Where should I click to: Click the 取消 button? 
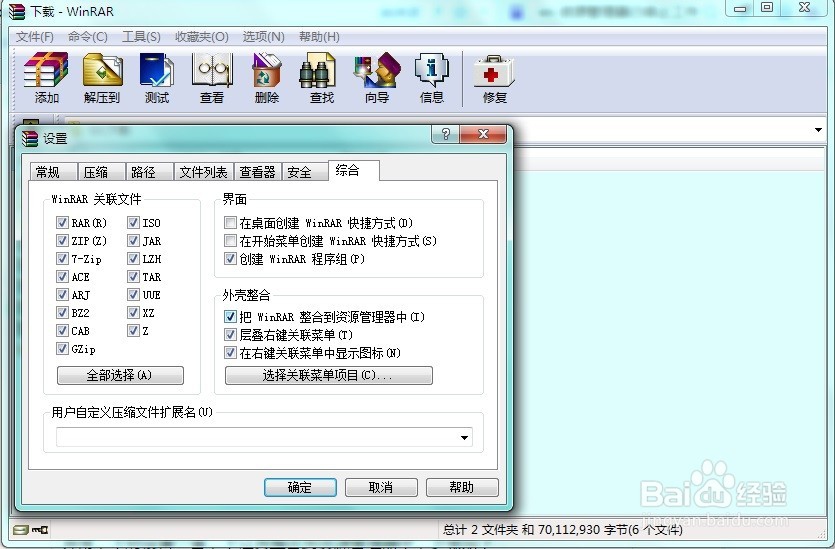(x=381, y=487)
